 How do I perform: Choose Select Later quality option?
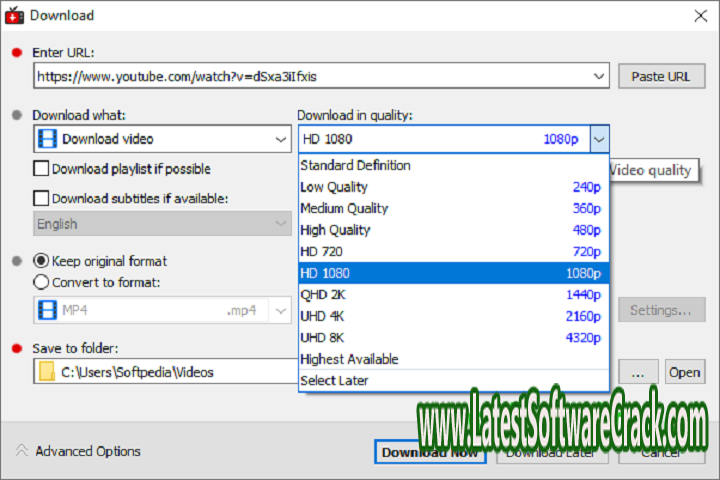(454, 381)
